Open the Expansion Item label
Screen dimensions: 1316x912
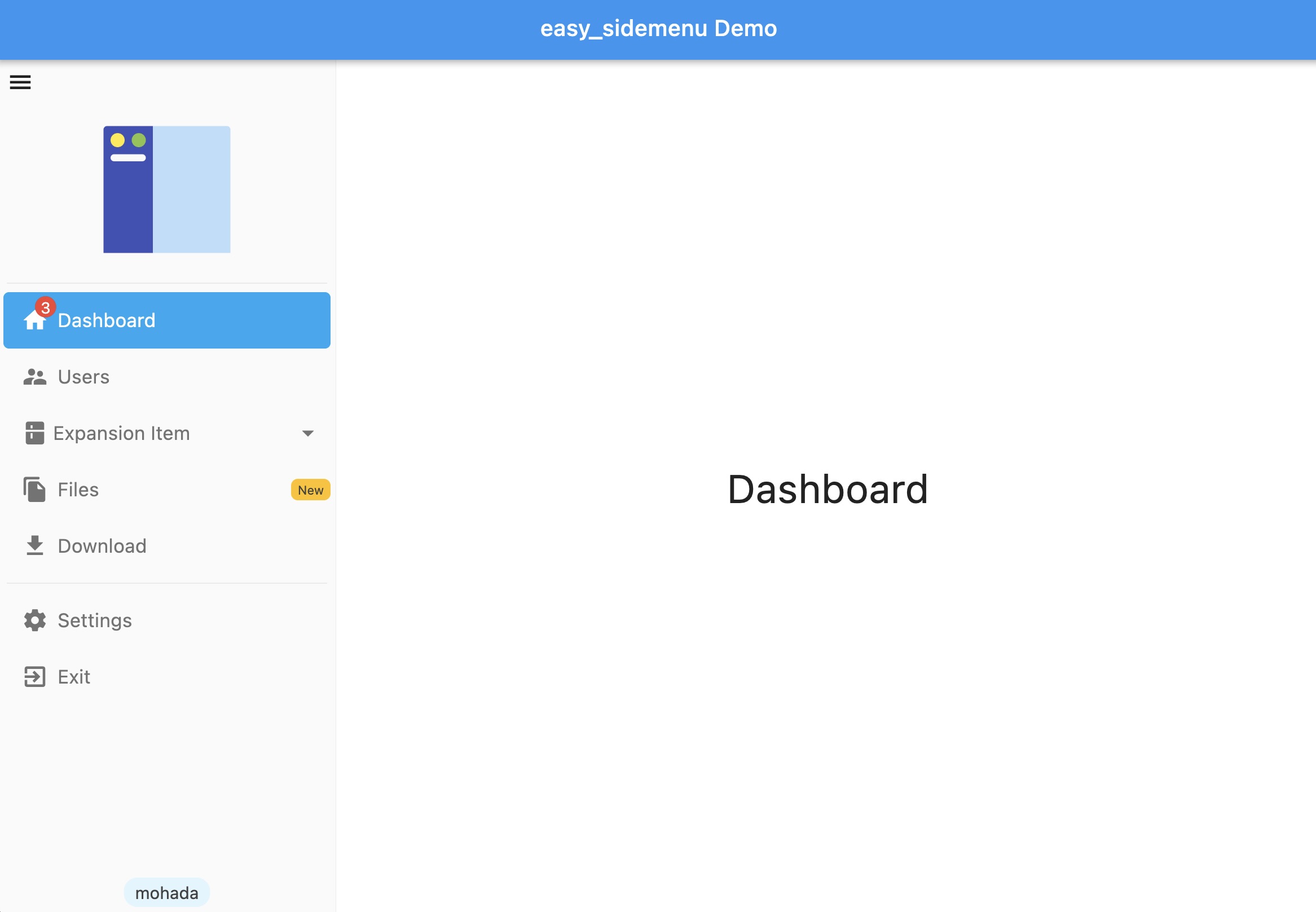pyautogui.click(x=121, y=433)
